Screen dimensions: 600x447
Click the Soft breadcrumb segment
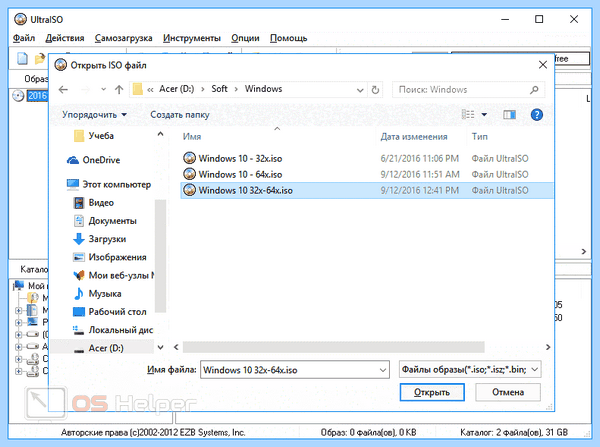(219, 89)
